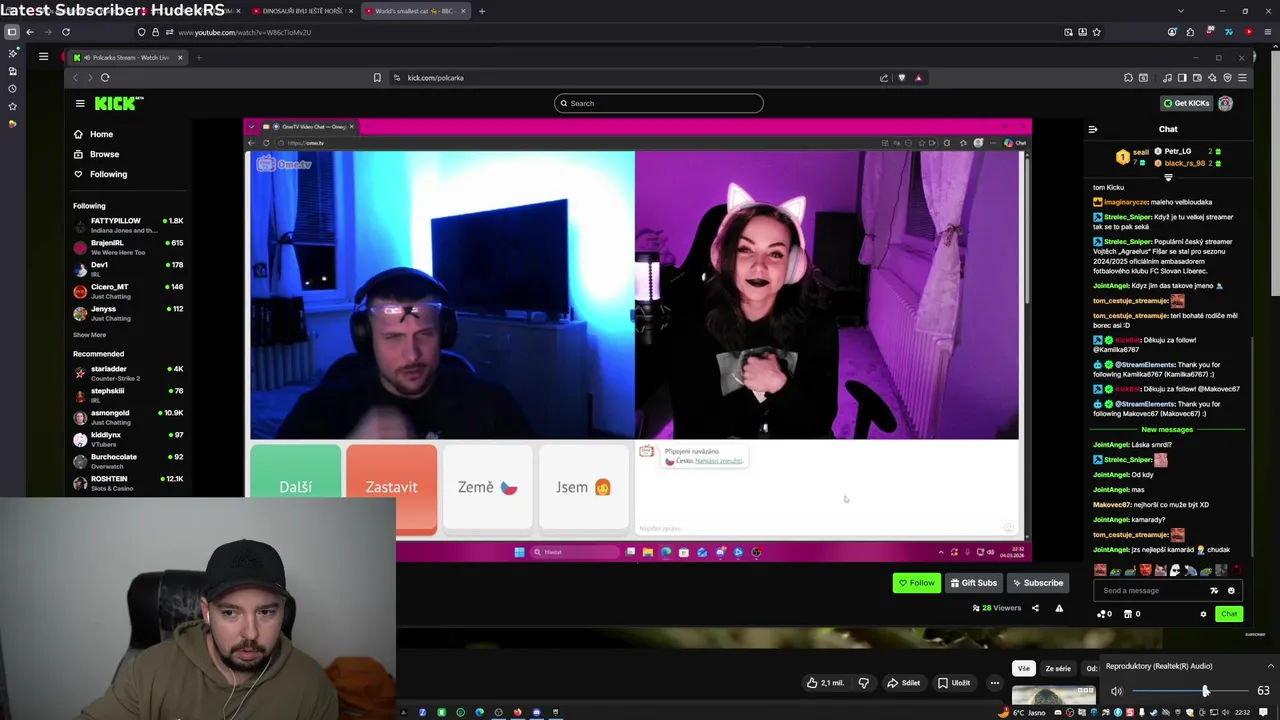The height and width of the screenshot is (720, 1280).
Task: Expand the gift leaderboard chevron
Action: (1168, 178)
